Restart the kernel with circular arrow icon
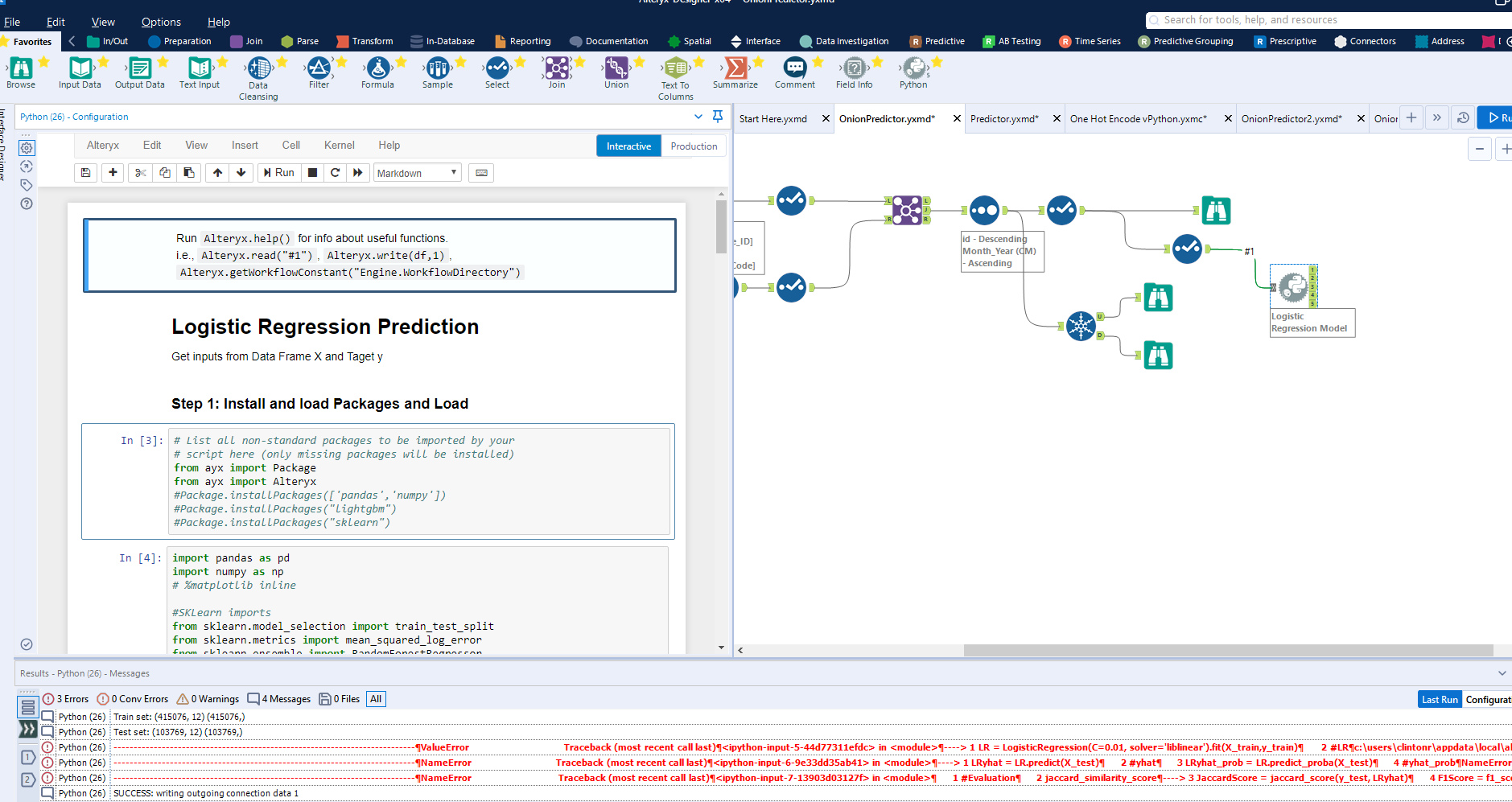Screen dimensions: 1512x802 (336, 173)
